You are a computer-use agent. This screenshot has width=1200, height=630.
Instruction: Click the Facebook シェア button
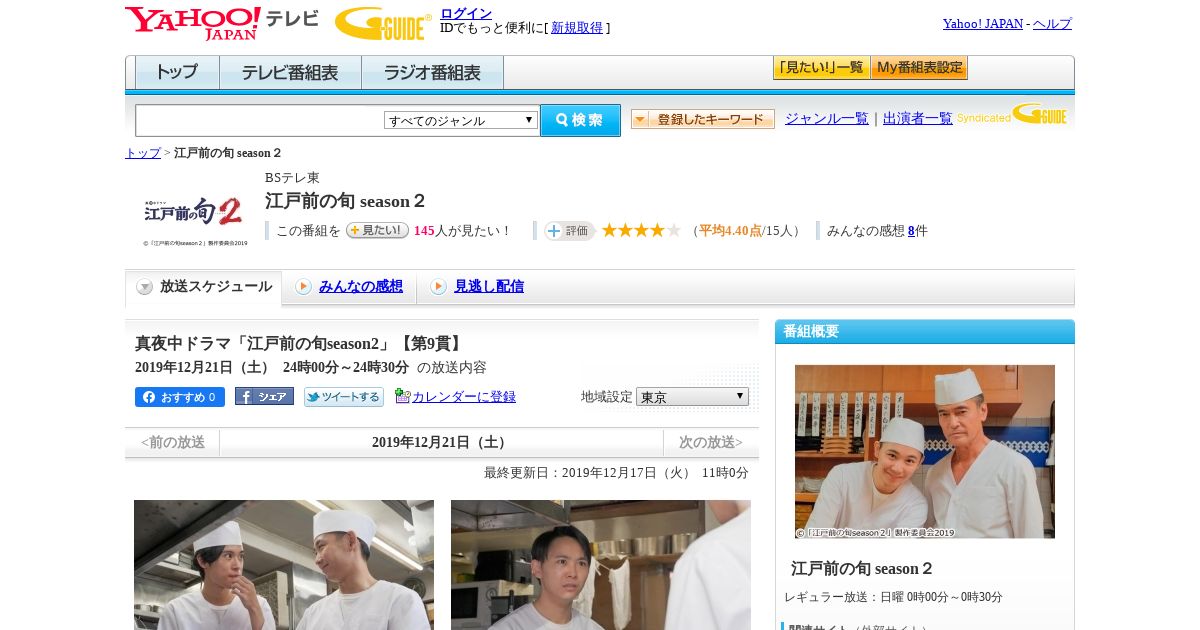264,396
